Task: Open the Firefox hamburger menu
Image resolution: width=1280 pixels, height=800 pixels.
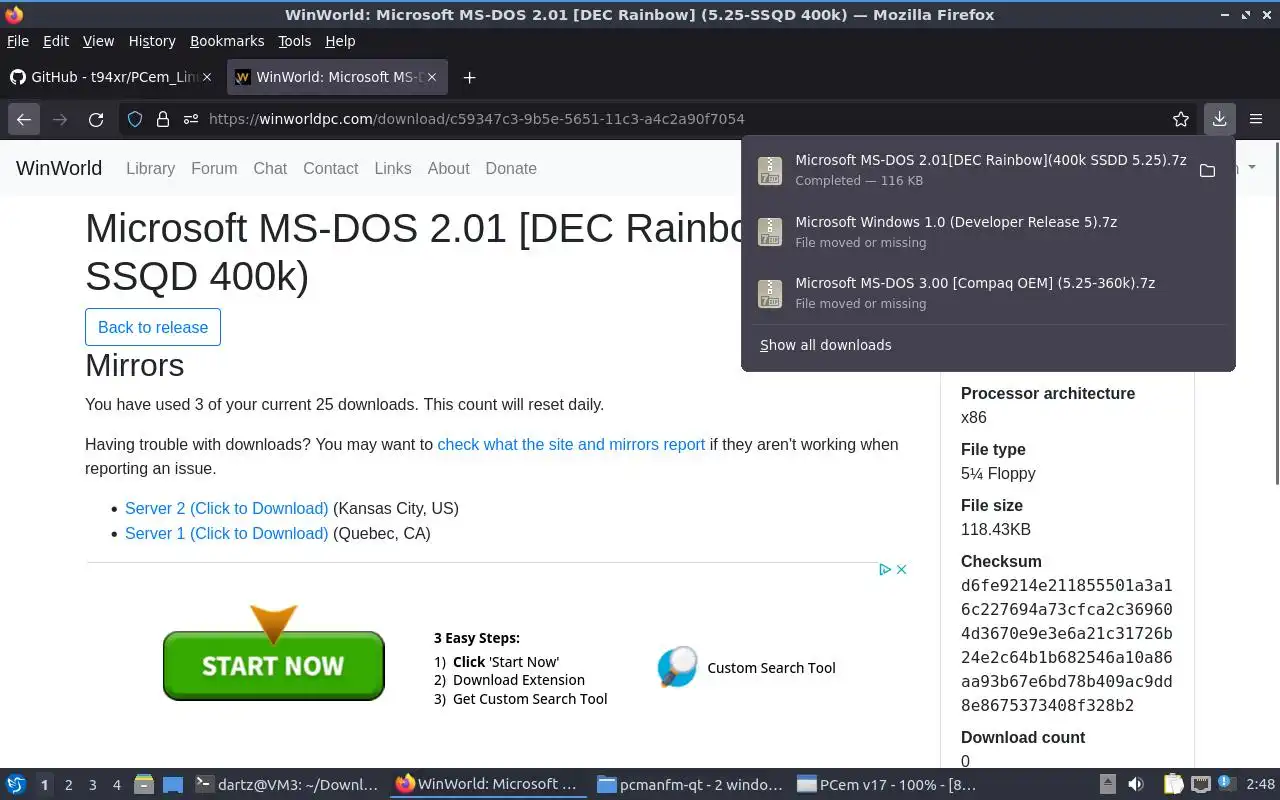Action: (1256, 119)
